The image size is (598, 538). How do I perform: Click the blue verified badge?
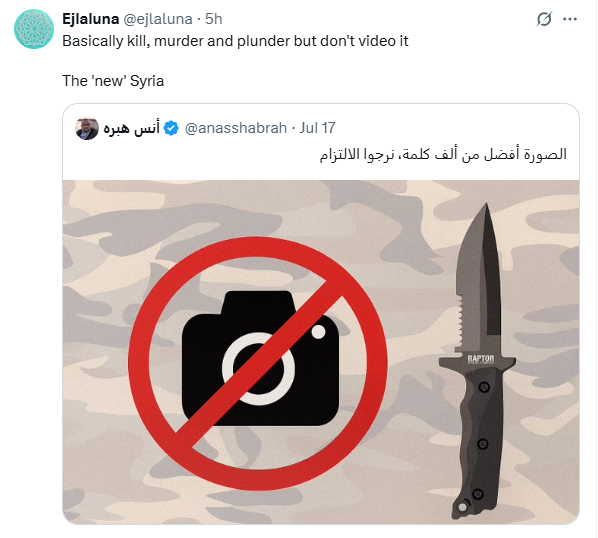pos(171,128)
